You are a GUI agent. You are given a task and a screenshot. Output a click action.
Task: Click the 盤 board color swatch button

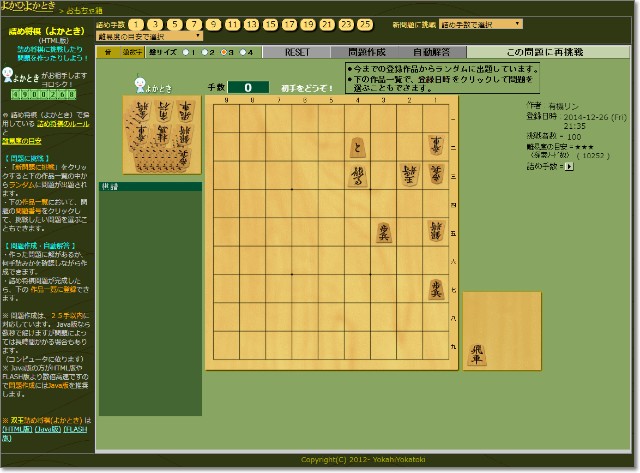pyautogui.click(x=108, y=51)
